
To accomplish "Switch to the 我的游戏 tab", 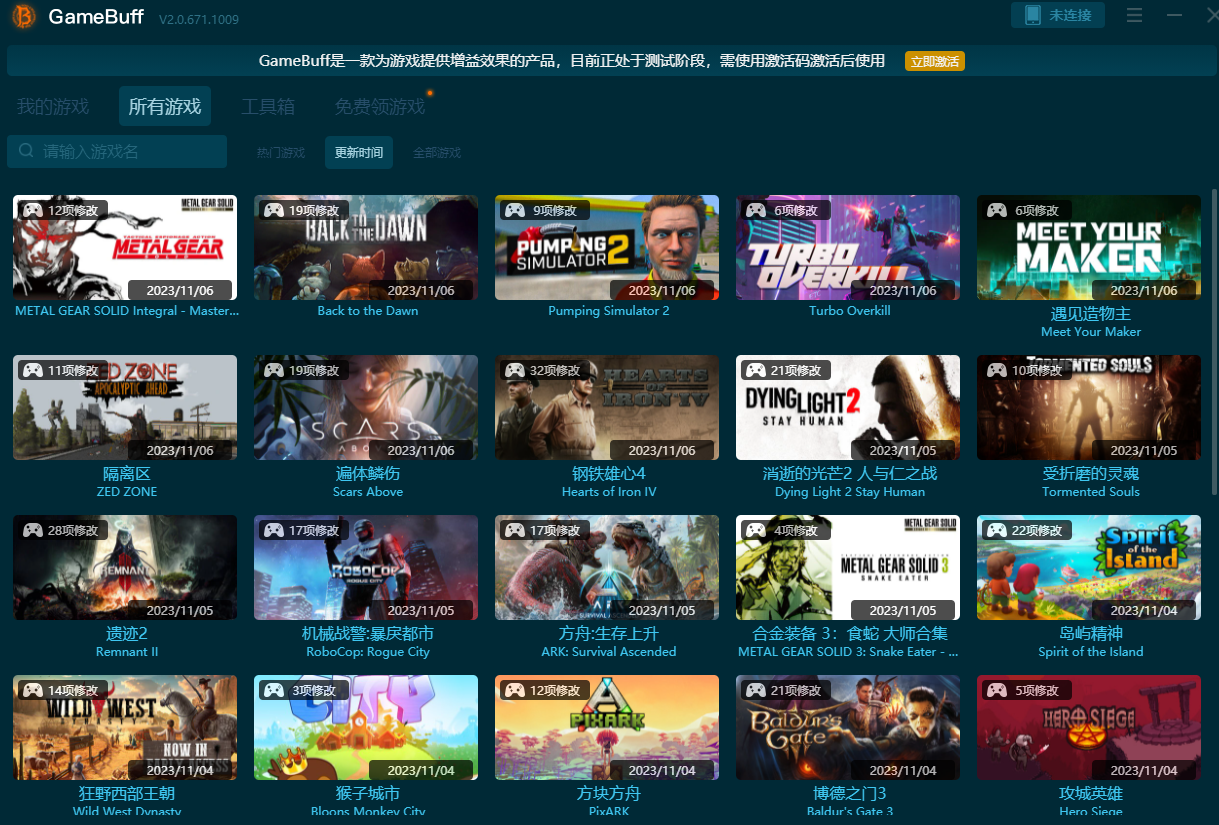I will click(53, 107).
